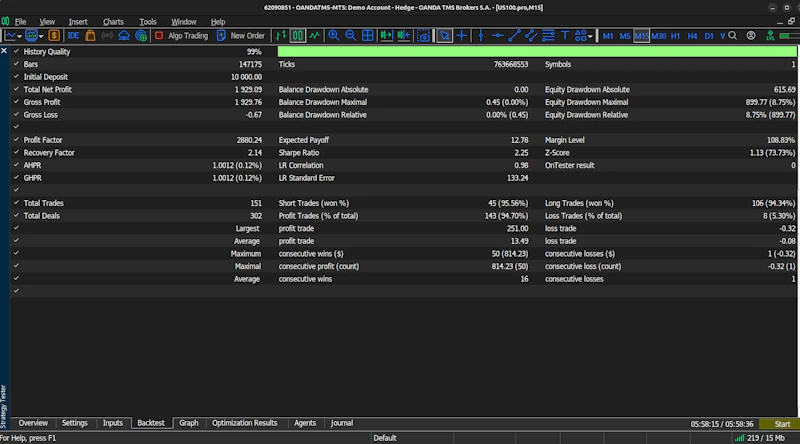Toggle the History Quality row checkmark

pyautogui.click(x=16, y=51)
